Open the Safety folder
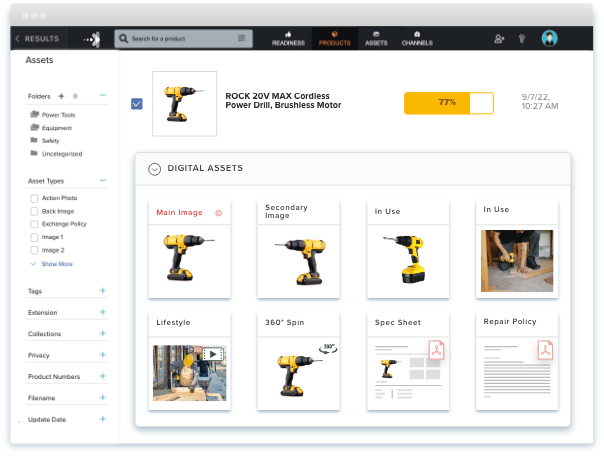The width and height of the screenshot is (604, 456). (x=45, y=140)
